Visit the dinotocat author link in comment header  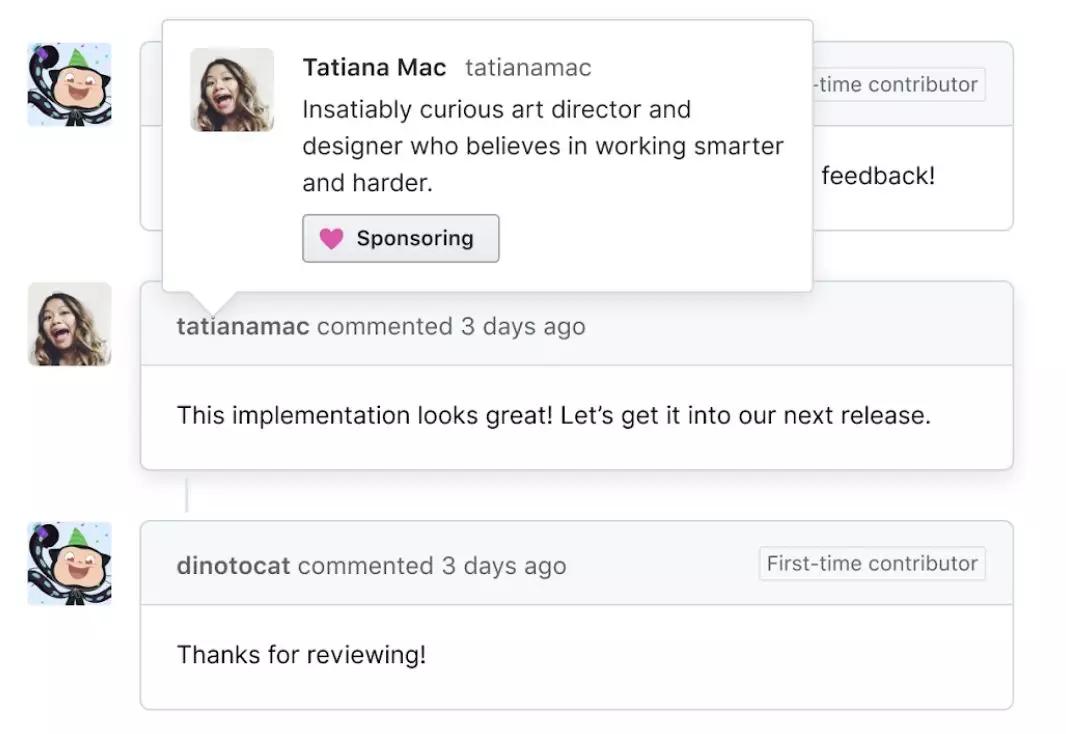[x=233, y=566]
